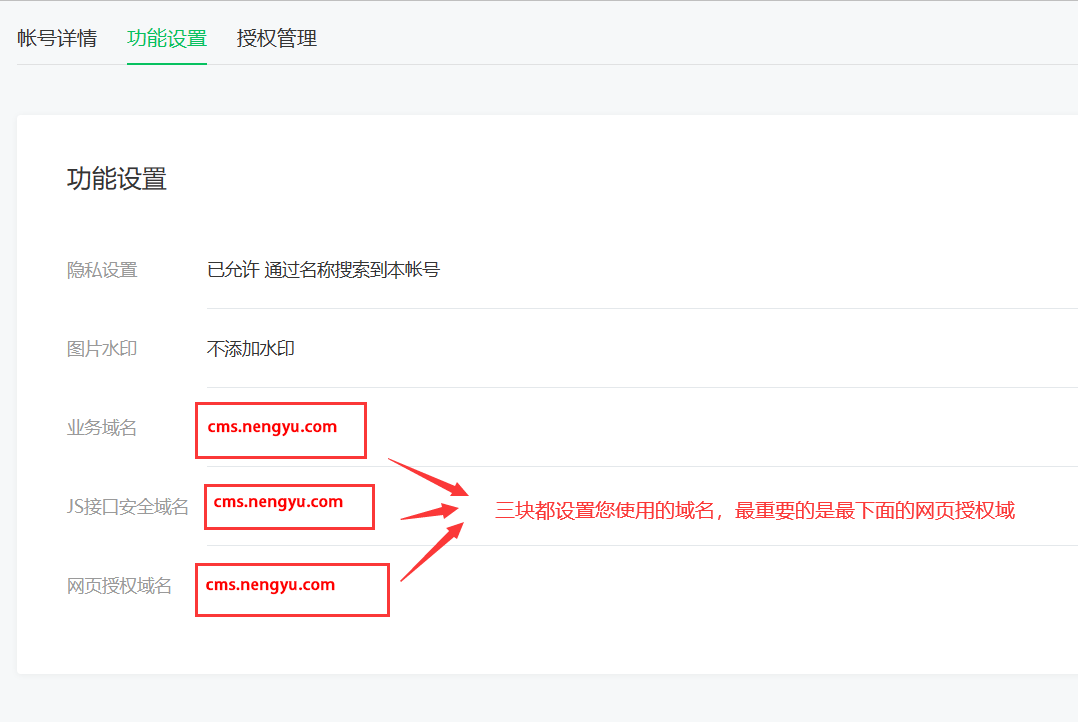Click the bottom red arrow from 网页授权域名
1078x722 pixels.
tap(432, 550)
